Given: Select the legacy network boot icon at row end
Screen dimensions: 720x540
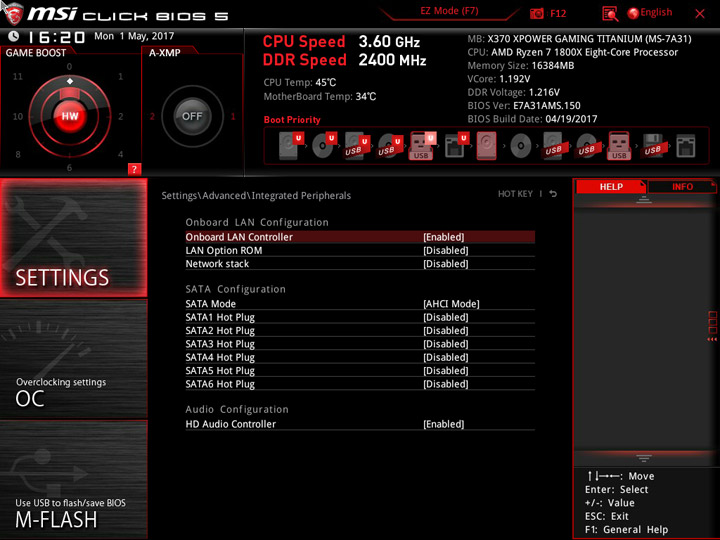Looking at the screenshot, I should click(686, 146).
